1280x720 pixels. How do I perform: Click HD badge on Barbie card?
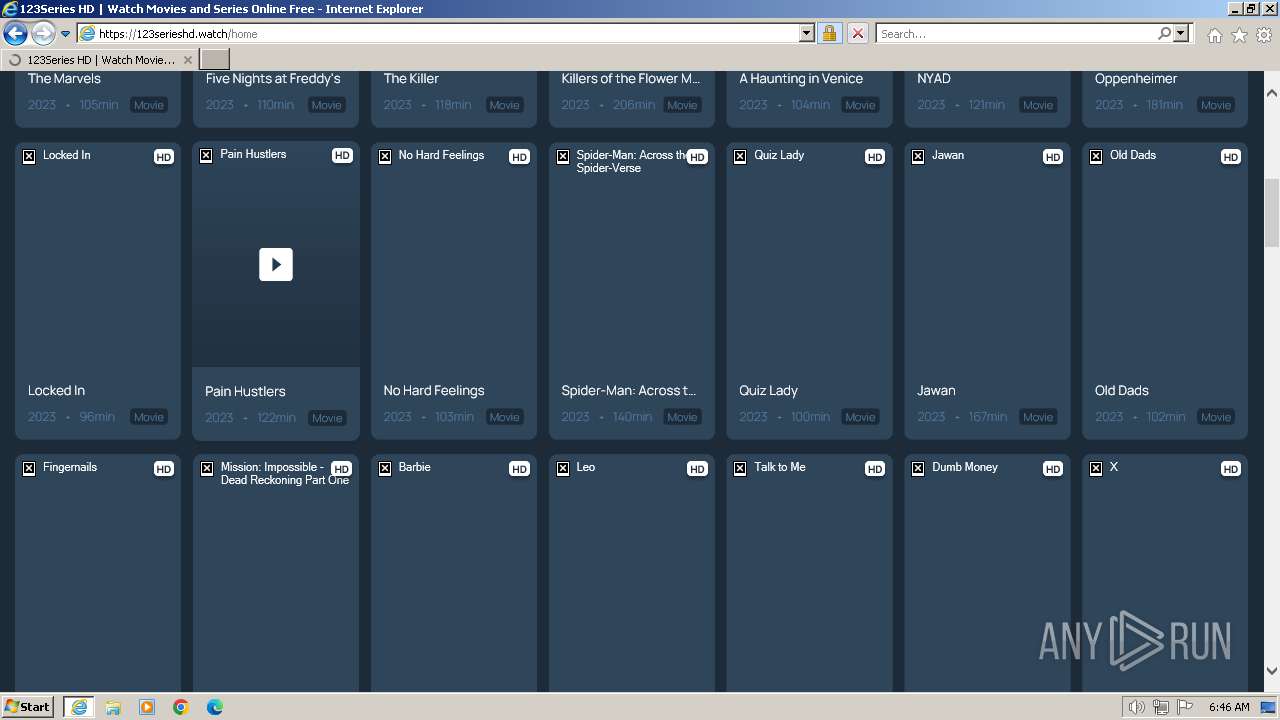point(519,469)
